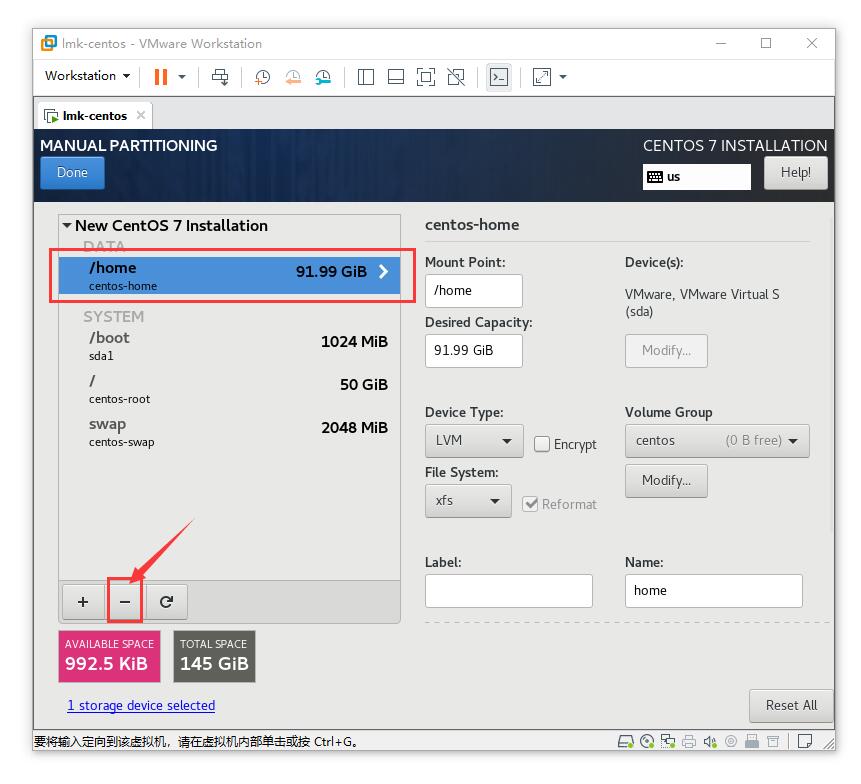Toggle the Encrypt checkbox
Image resolution: width=861 pixels, height=784 pixels.
(541, 444)
